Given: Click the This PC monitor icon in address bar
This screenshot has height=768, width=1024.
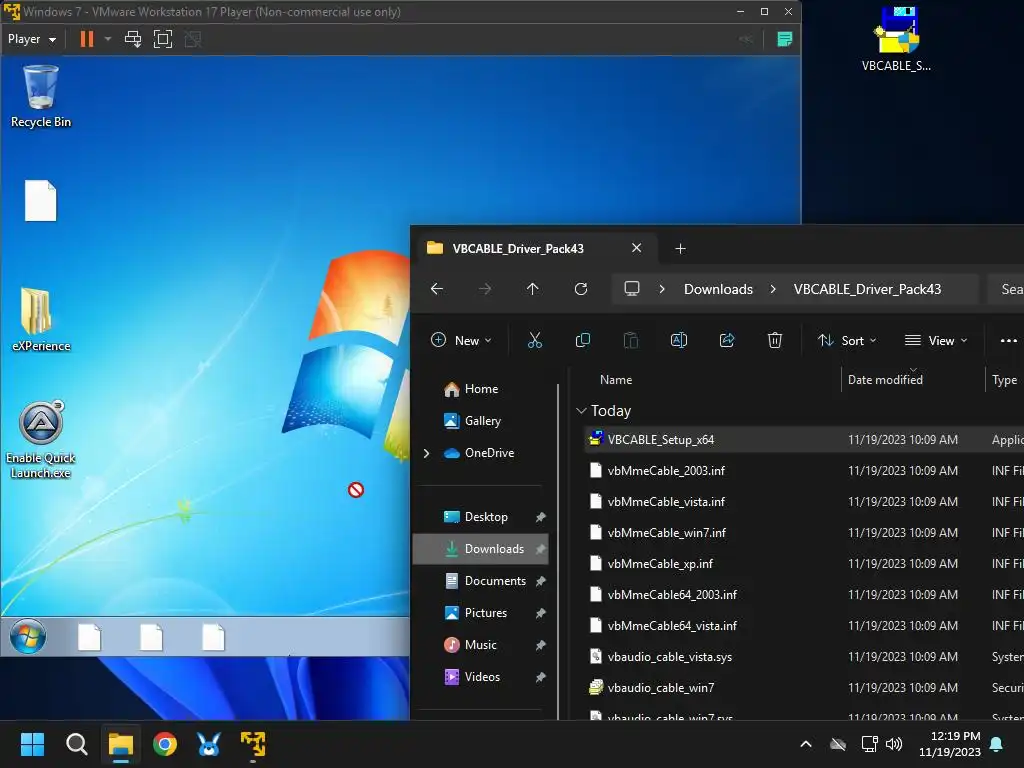Looking at the screenshot, I should pos(632,289).
